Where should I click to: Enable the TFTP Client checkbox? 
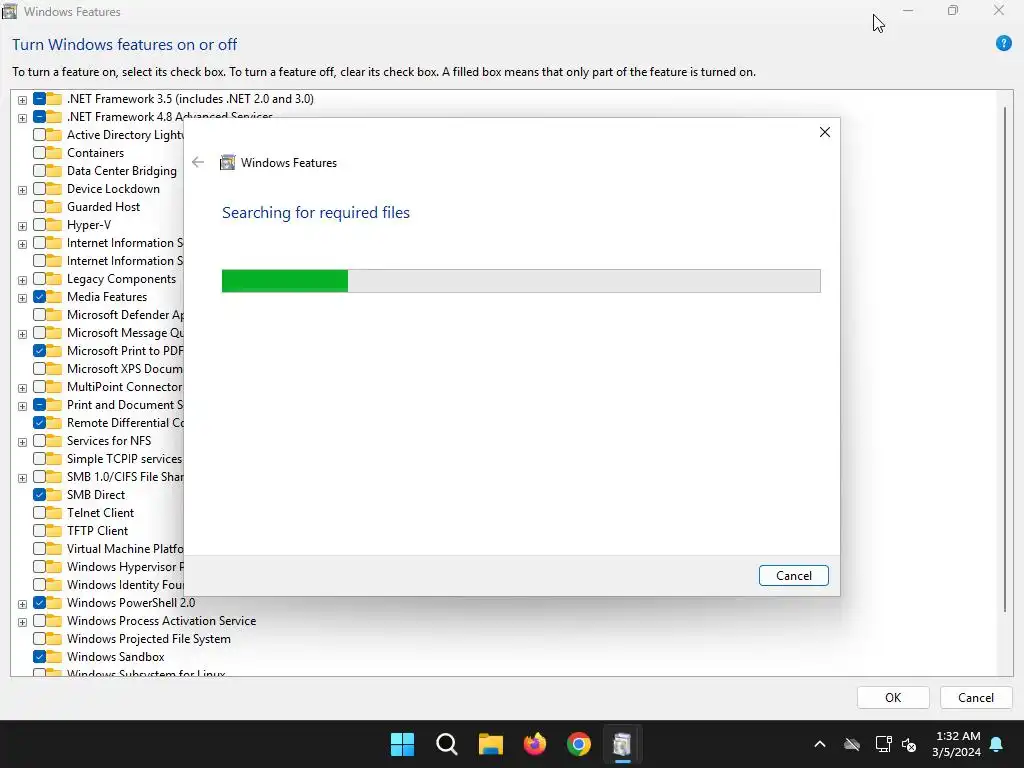click(39, 531)
